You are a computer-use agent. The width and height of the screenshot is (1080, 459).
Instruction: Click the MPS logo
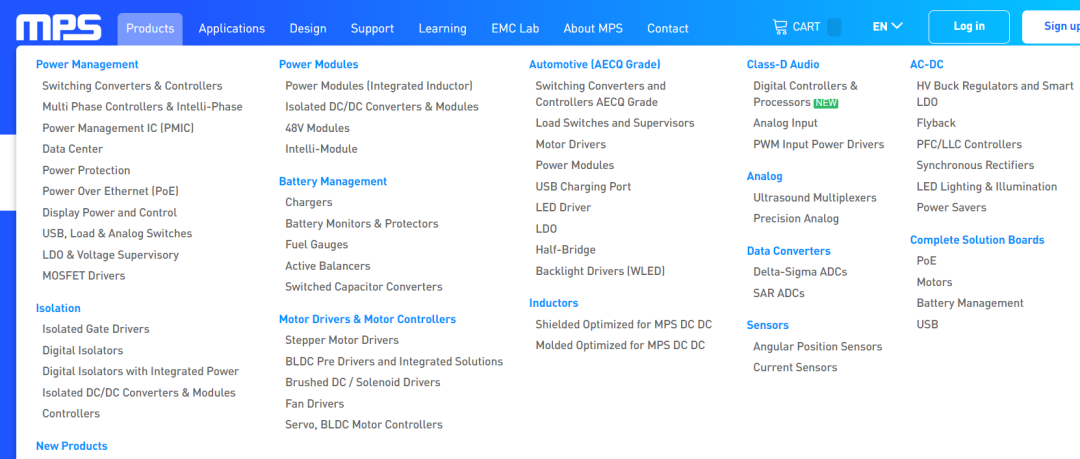tap(59, 27)
